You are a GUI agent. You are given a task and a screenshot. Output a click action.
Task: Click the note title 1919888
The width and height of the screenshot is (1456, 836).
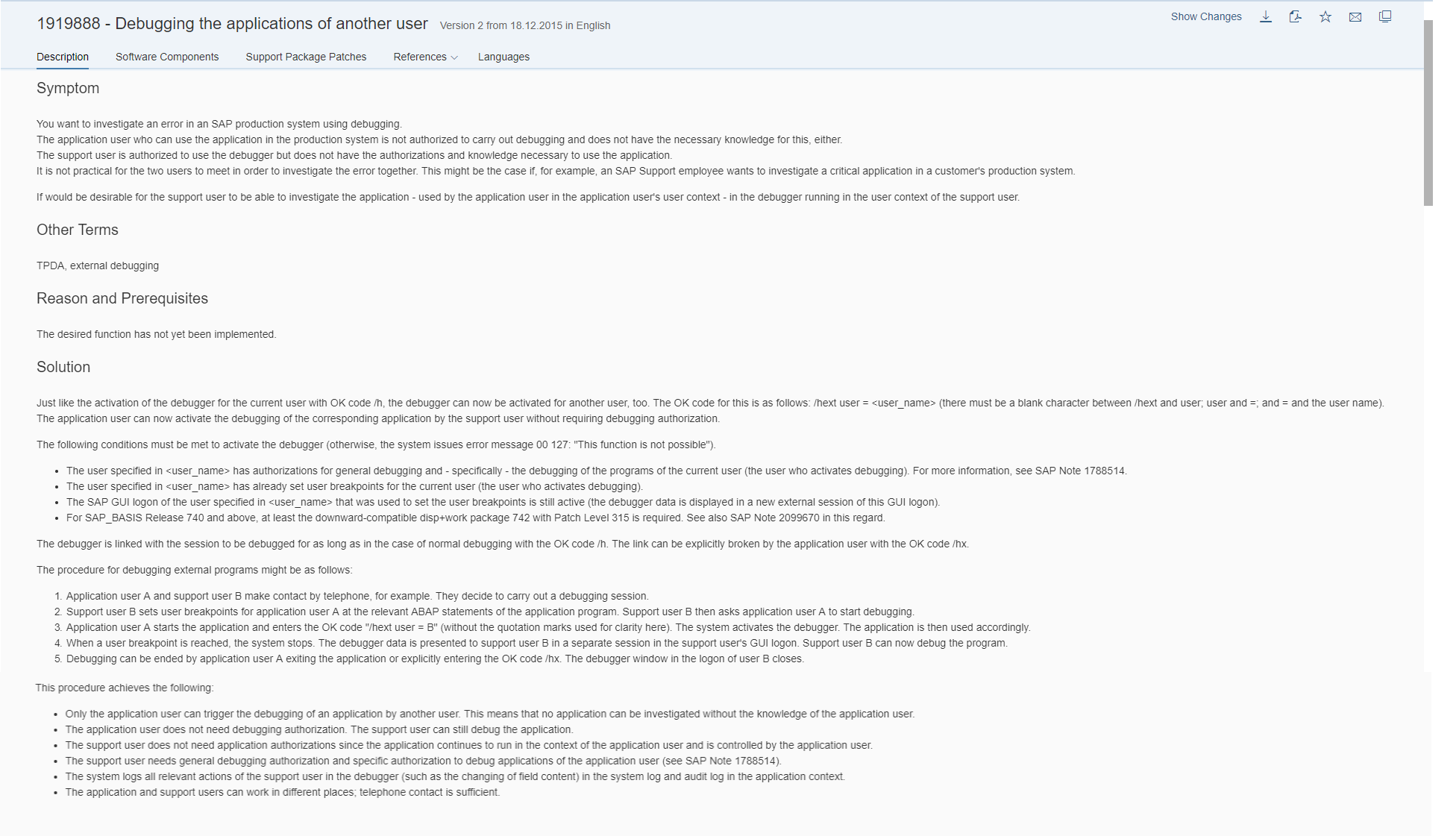[232, 23]
